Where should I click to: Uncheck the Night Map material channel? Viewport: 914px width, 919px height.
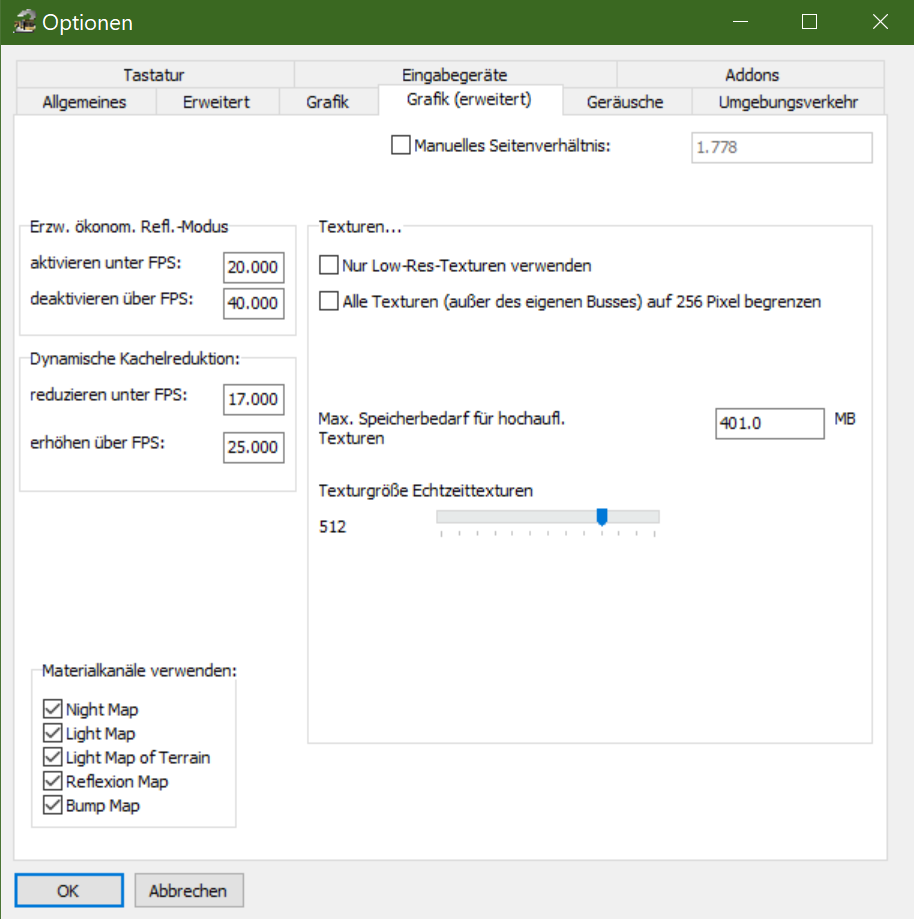53,709
